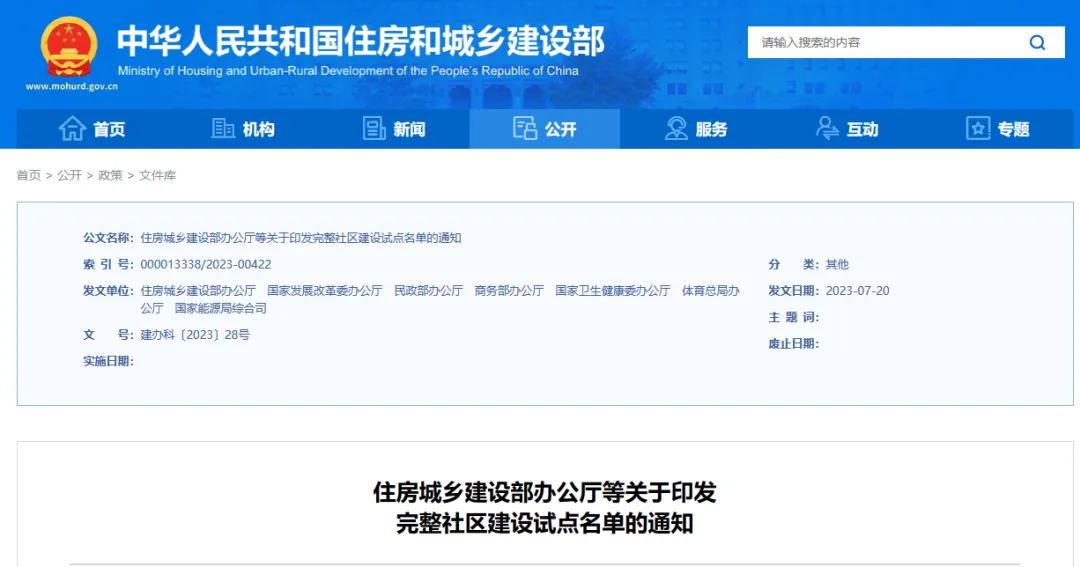Click 民政部办公厅 in issuing units
The image size is (1080, 567).
[428, 291]
